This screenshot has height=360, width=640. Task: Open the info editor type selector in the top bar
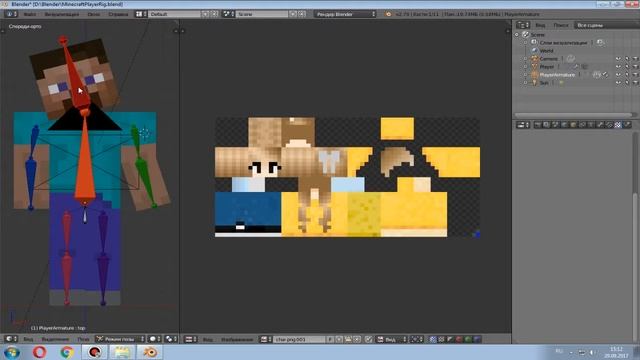[x=11, y=14]
